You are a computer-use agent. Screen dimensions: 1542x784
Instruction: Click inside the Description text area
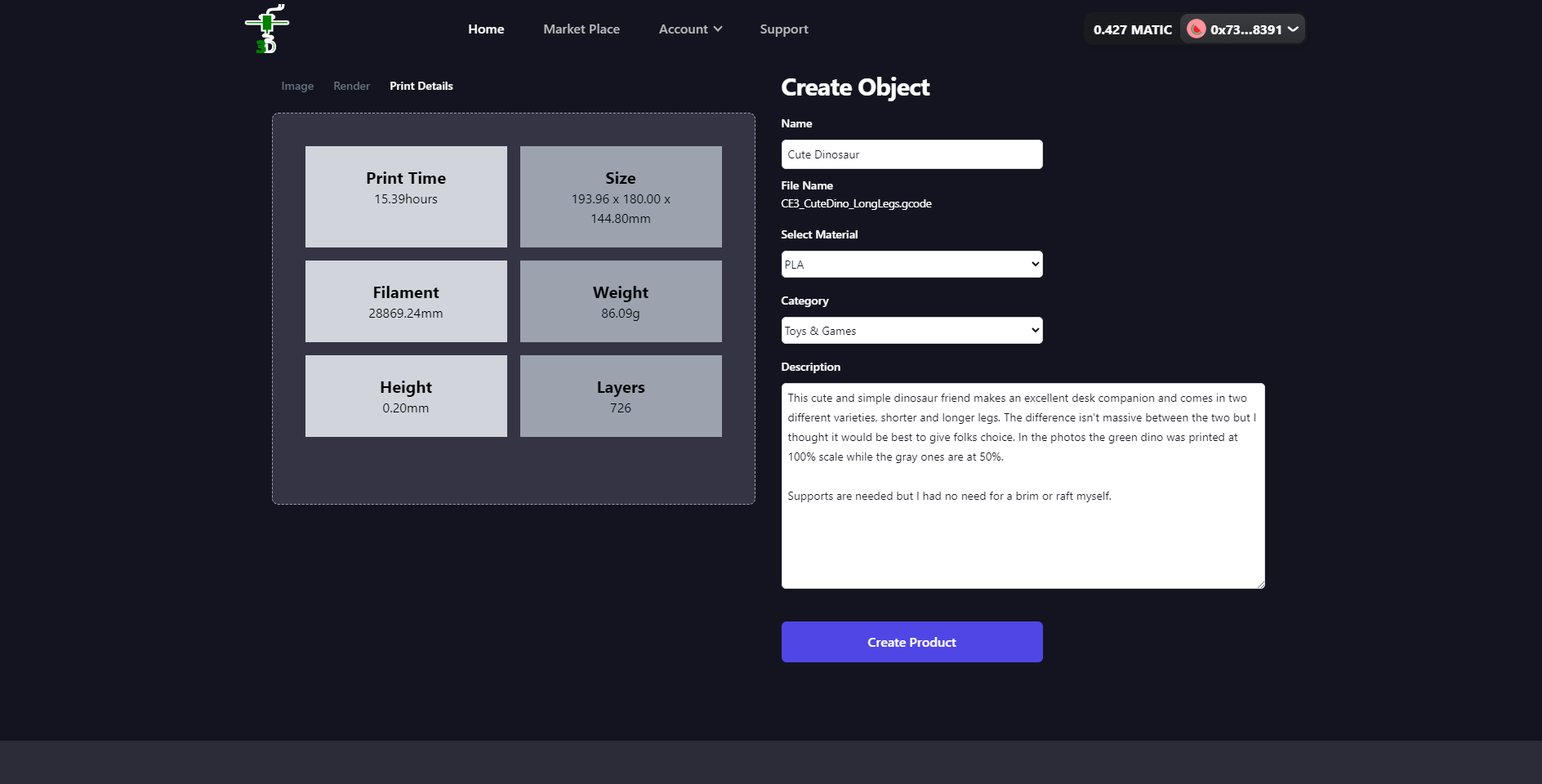(x=1023, y=486)
